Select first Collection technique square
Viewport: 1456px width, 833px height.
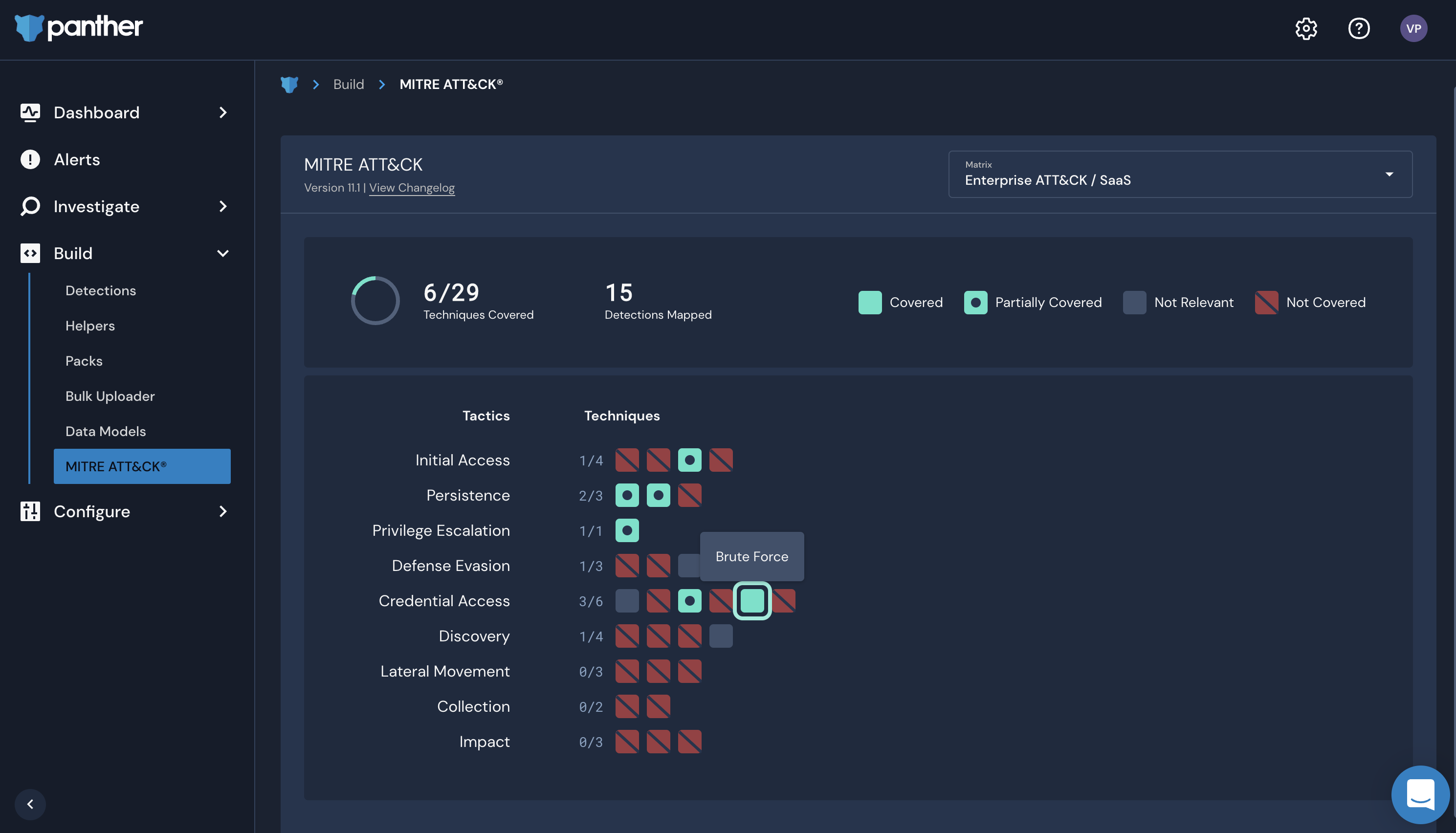point(627,706)
